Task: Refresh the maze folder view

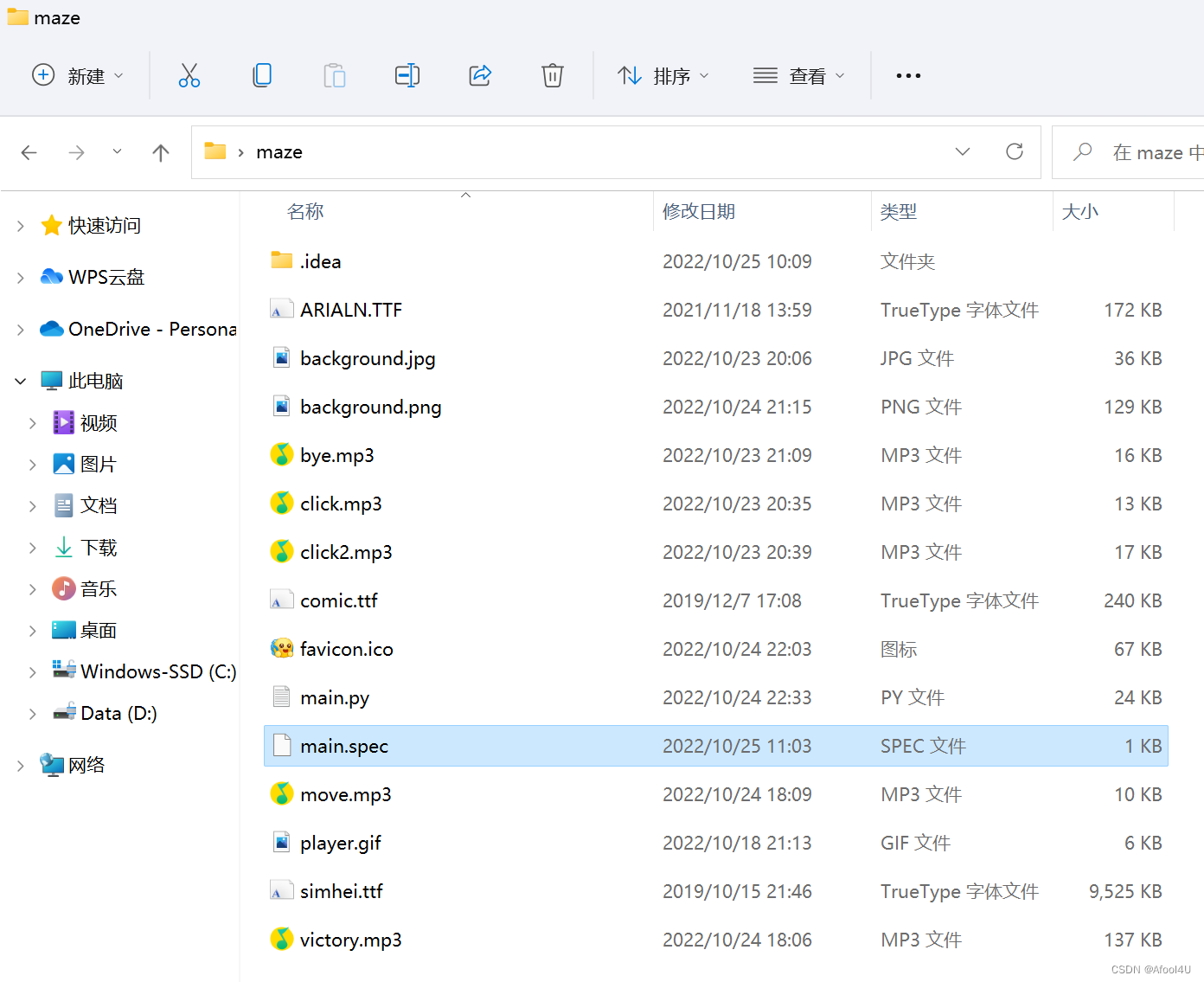Action: click(x=1015, y=152)
